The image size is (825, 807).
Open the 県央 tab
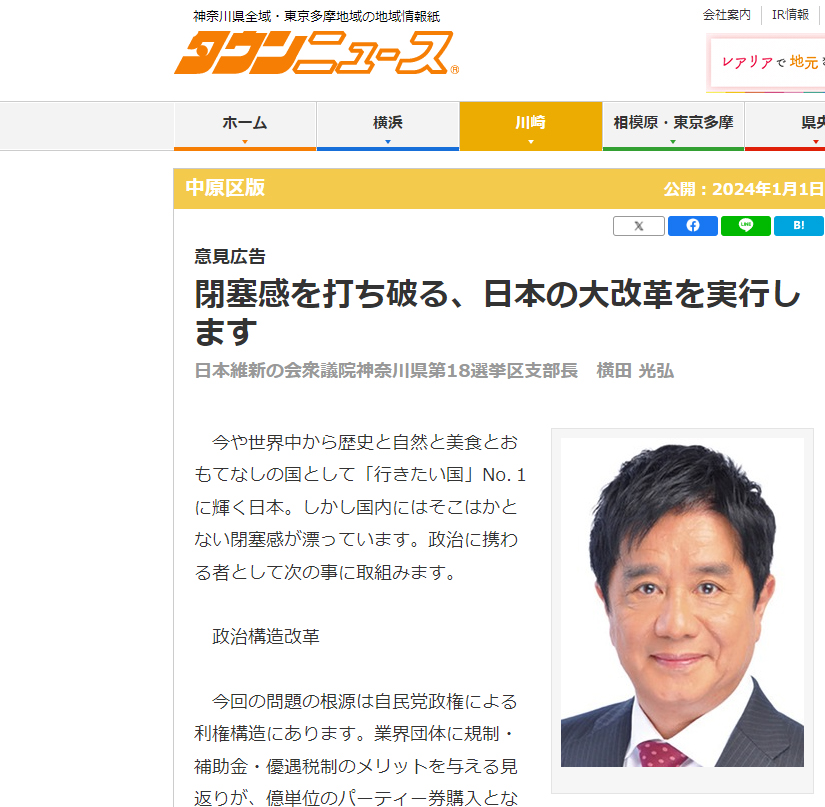coord(786,126)
